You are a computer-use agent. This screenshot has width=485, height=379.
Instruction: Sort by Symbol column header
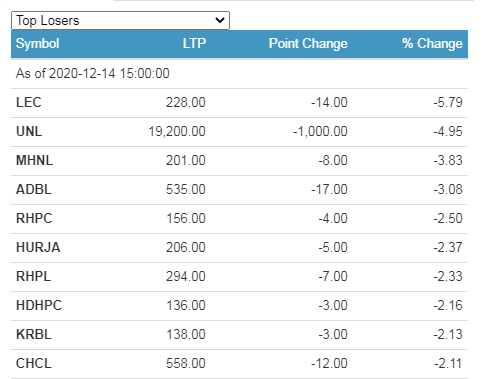[38, 44]
